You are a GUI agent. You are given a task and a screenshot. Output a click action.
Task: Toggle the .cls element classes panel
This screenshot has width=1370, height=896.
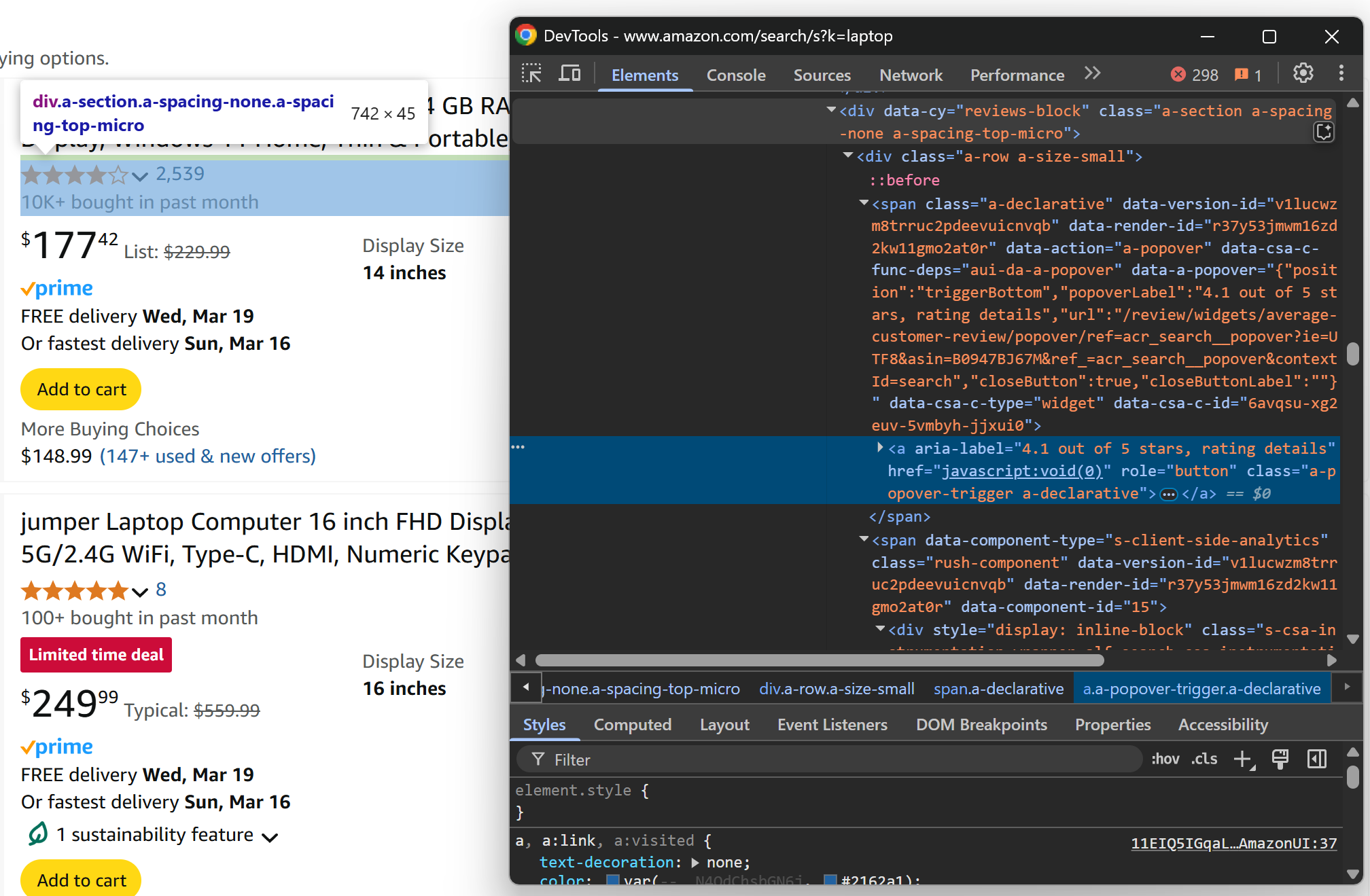point(1204,759)
